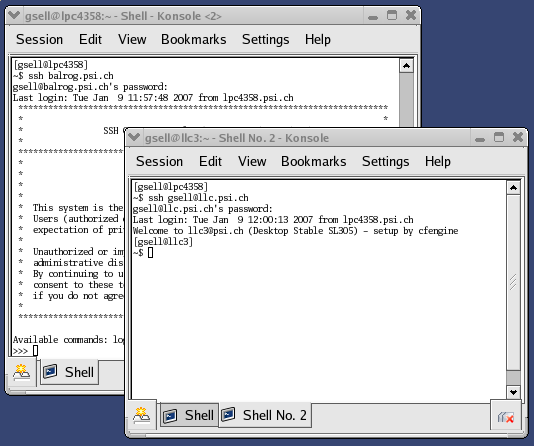
Task: Click scroll-up arrow in front Konsole scrollbar
Action: [x=513, y=188]
